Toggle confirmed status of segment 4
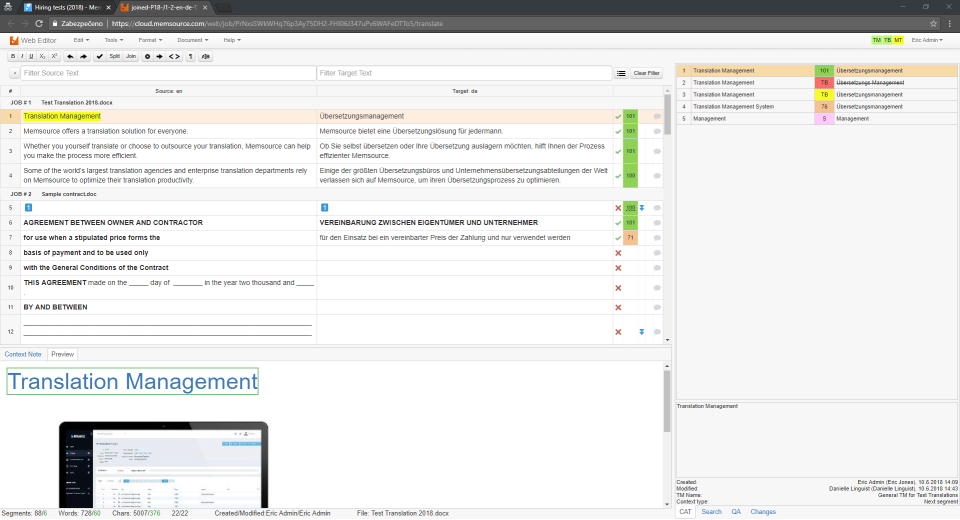960x520 pixels. [618, 176]
